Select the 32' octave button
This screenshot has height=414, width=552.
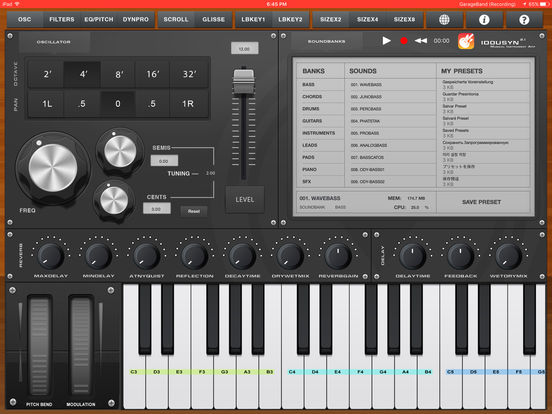coord(189,74)
